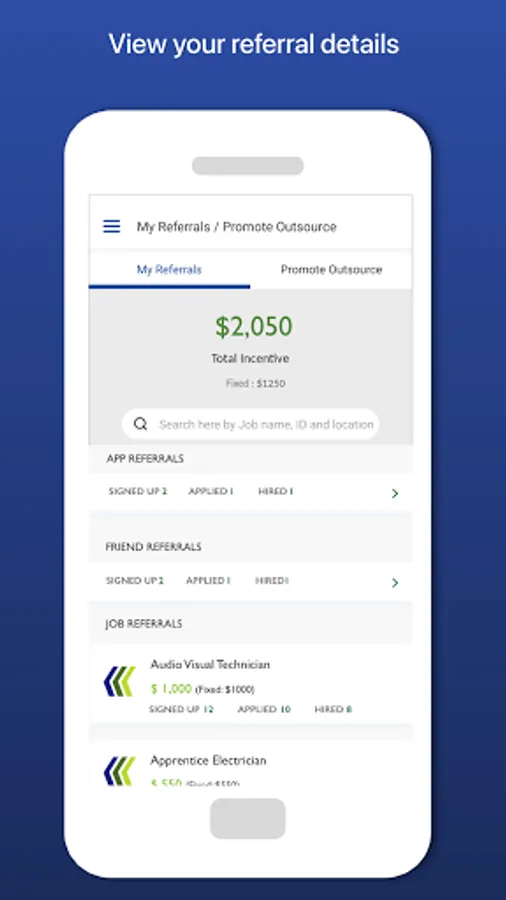506x900 pixels.
Task: Open the Apprentice Electrician job title
Action: pos(208,761)
